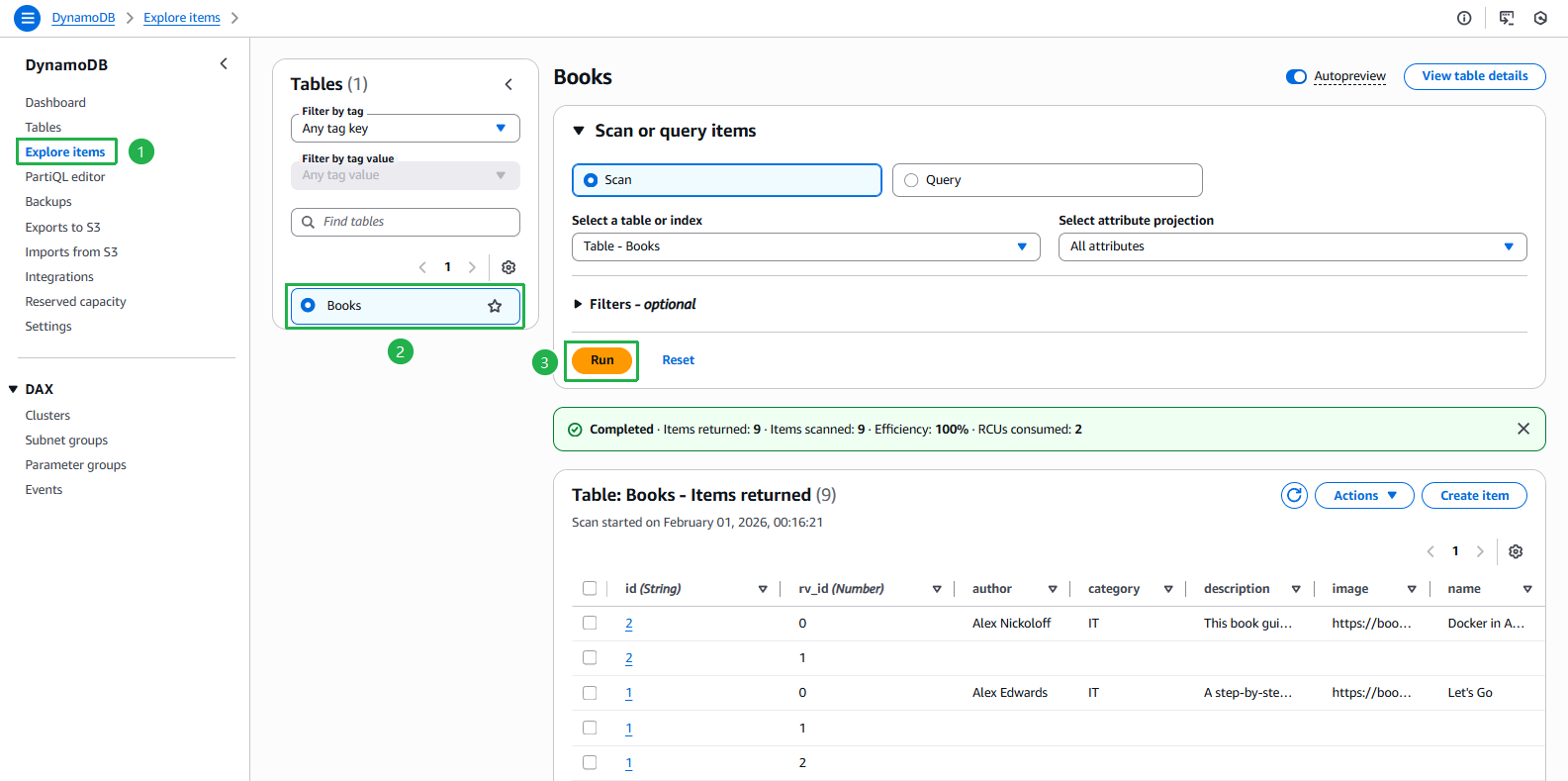Open Dashboard in sidebar
This screenshot has height=781, width=1568.
pos(55,102)
